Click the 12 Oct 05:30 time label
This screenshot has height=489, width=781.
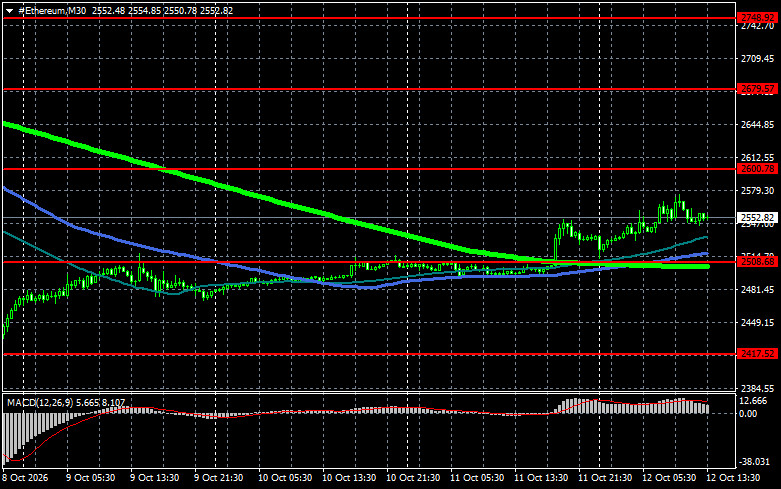click(669, 478)
